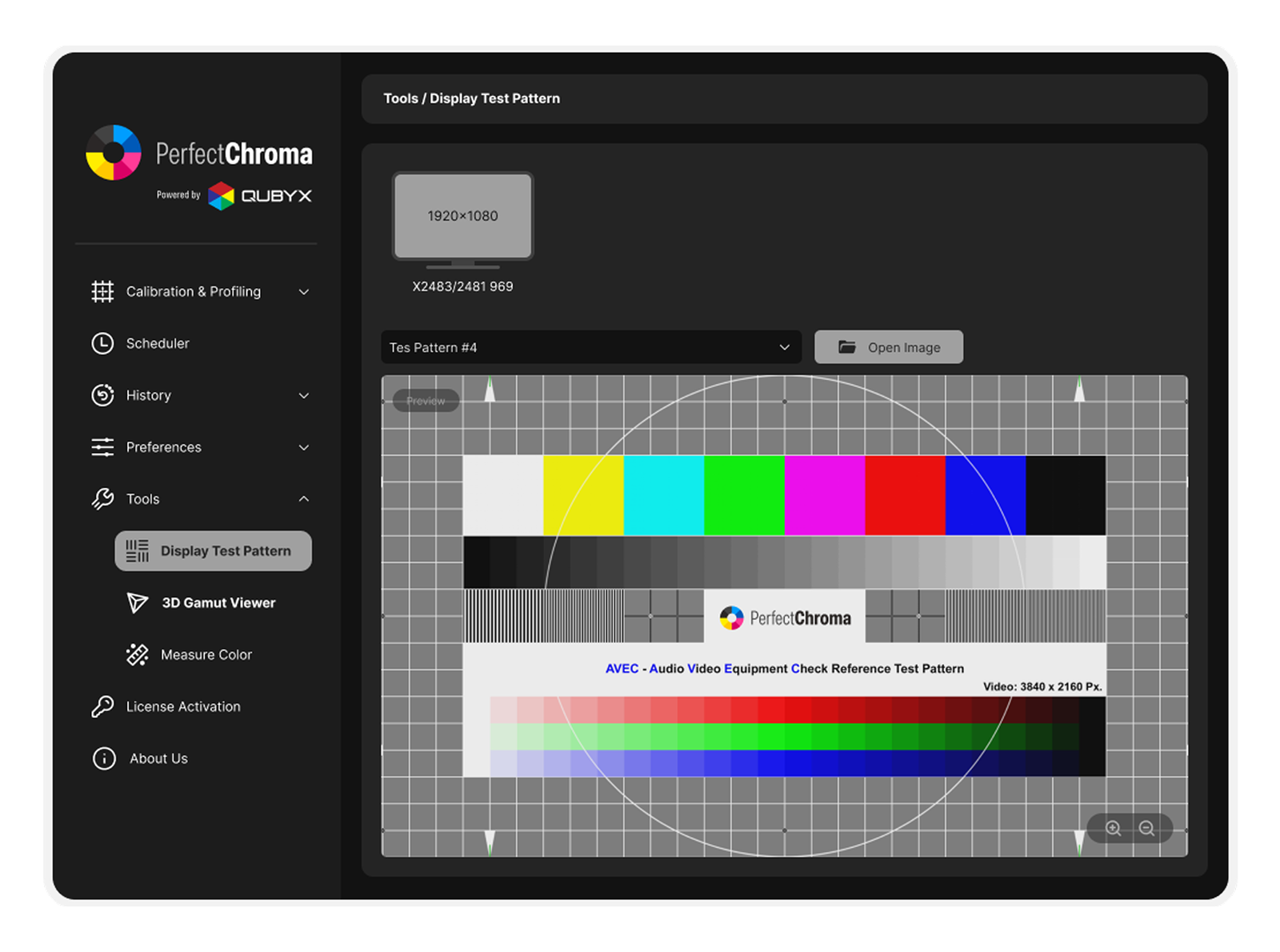Image resolution: width=1280 pixels, height=952 pixels.
Task: Click the Open Image button
Action: 888,347
